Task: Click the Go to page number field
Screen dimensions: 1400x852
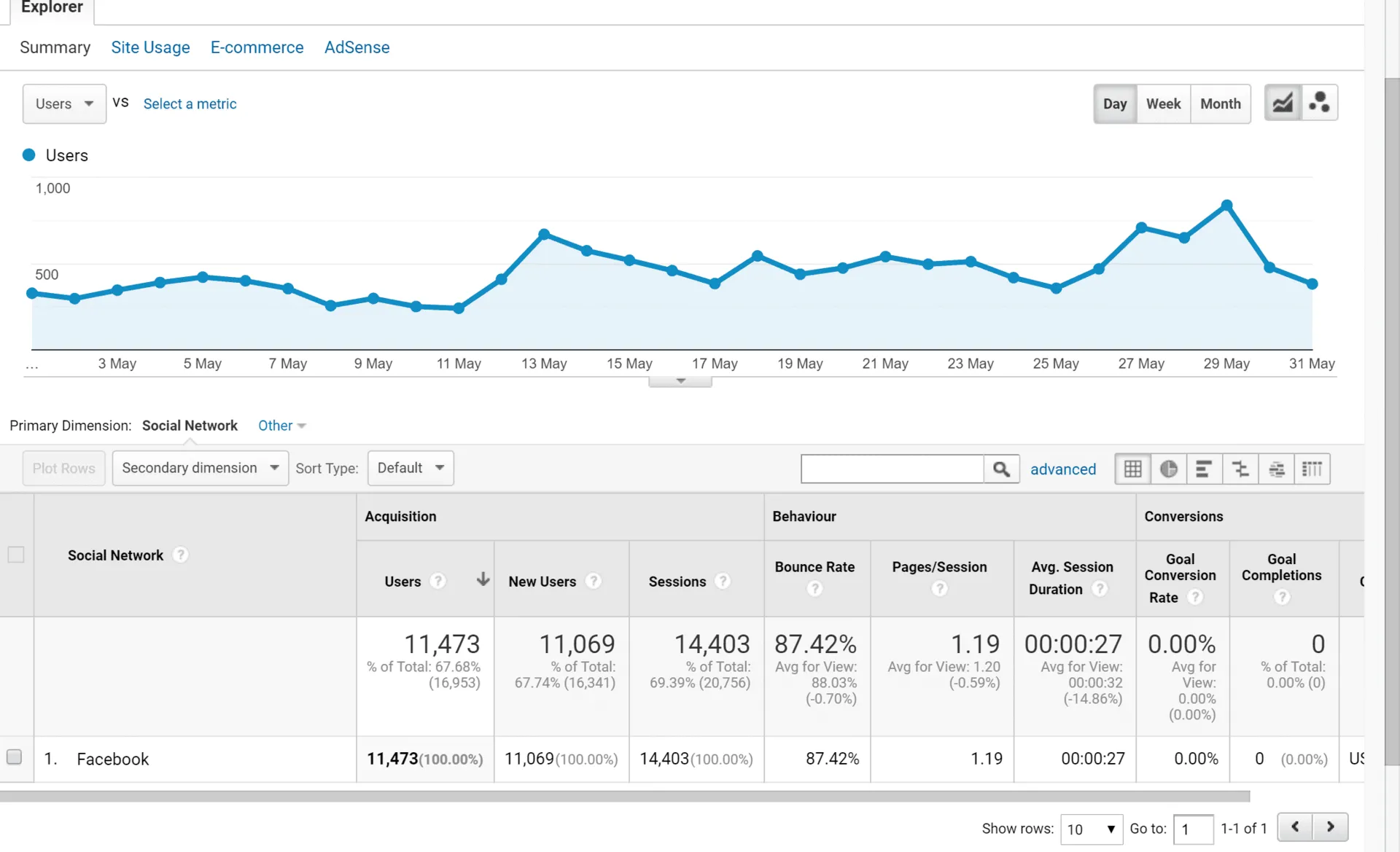Action: pos(1193,829)
